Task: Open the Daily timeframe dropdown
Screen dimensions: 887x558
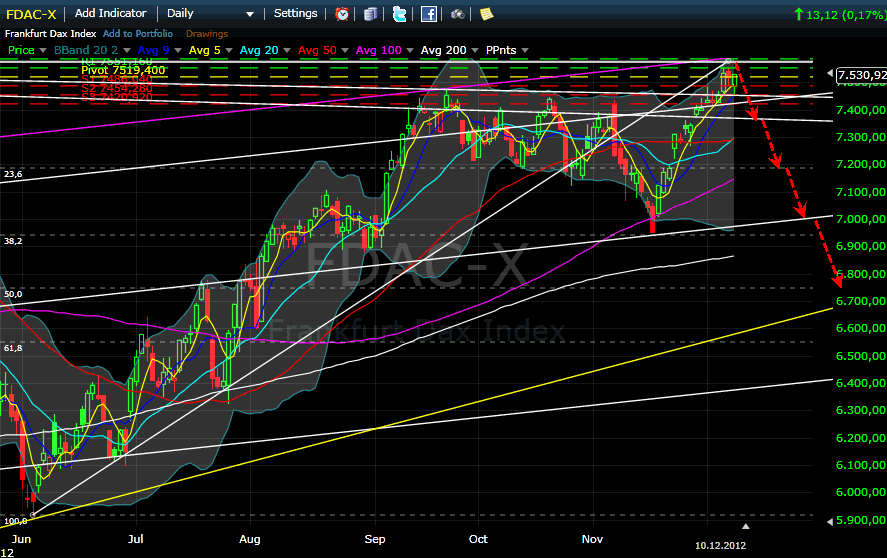Action: point(210,13)
